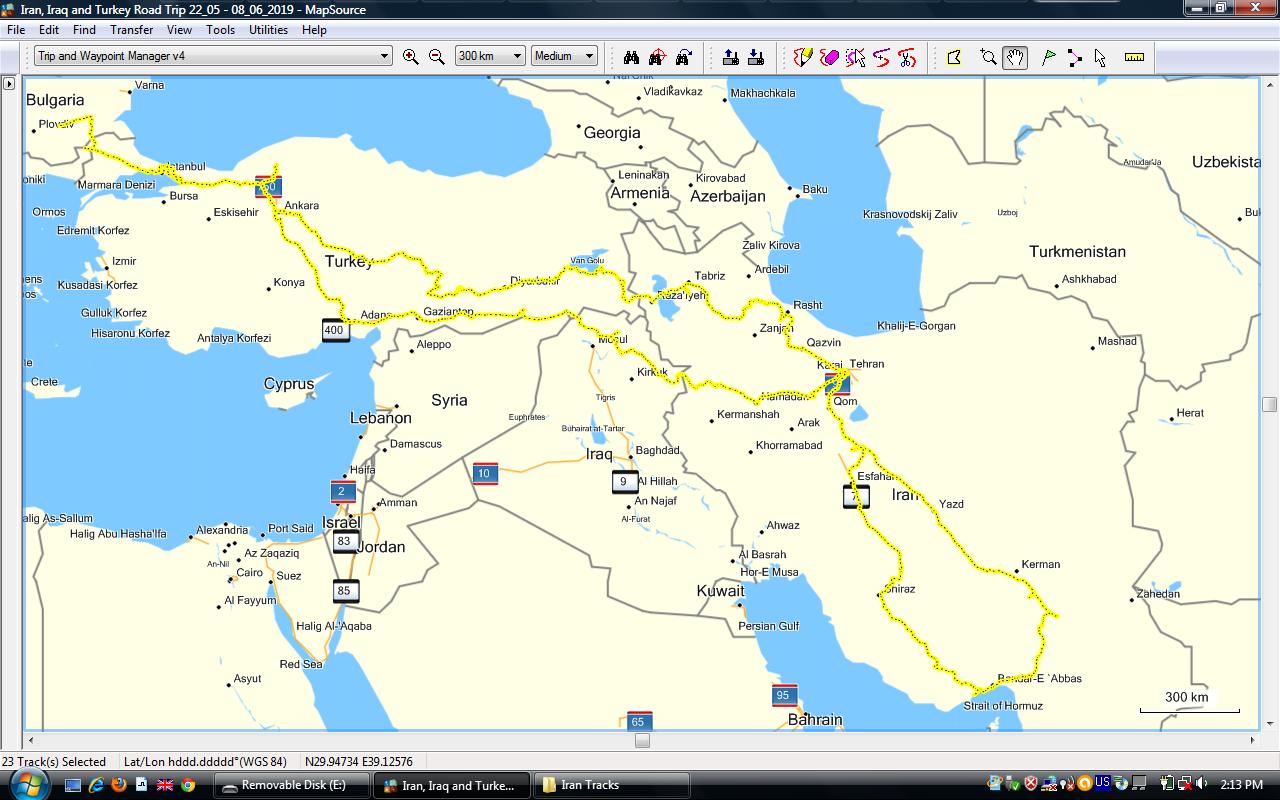Open the Transfer menu

[131, 30]
